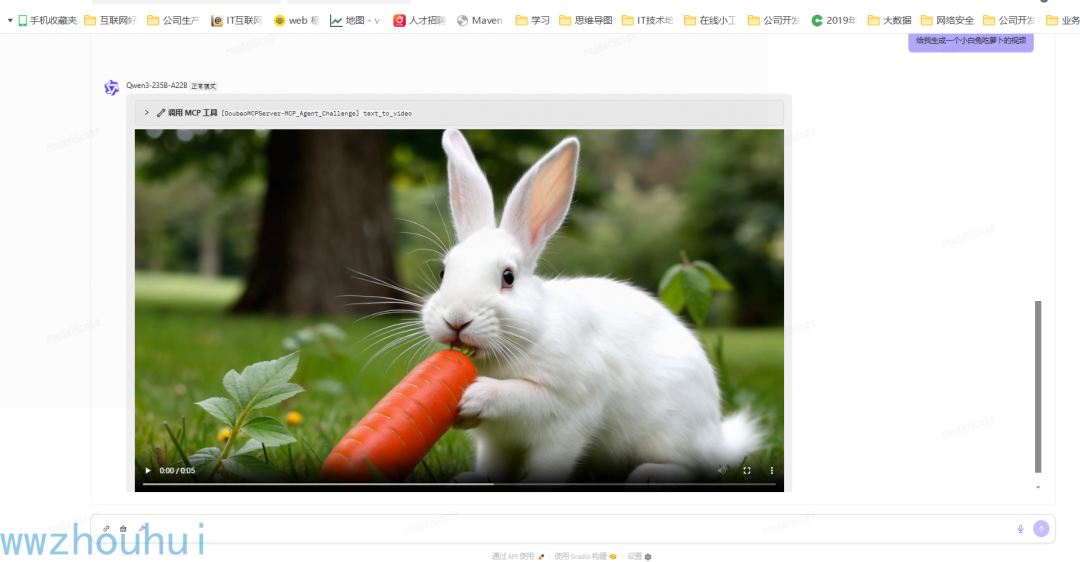This screenshot has height=562, width=1080.
Task: Open the 业务 bookmark folder
Action: (1063, 21)
